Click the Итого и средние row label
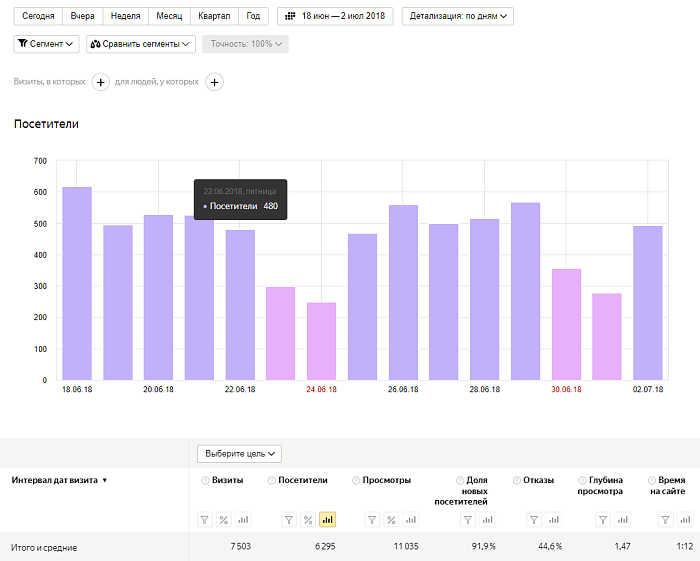Viewport: 700px width, 561px height. pos(44,548)
